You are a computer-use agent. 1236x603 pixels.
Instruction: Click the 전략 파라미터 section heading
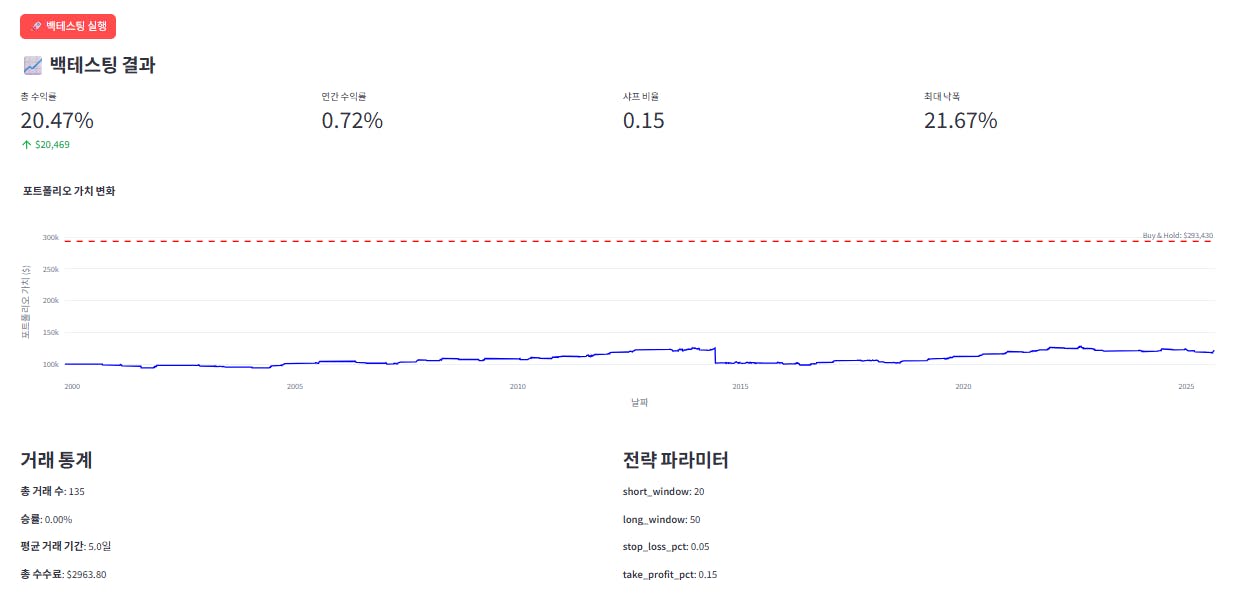click(x=675, y=460)
